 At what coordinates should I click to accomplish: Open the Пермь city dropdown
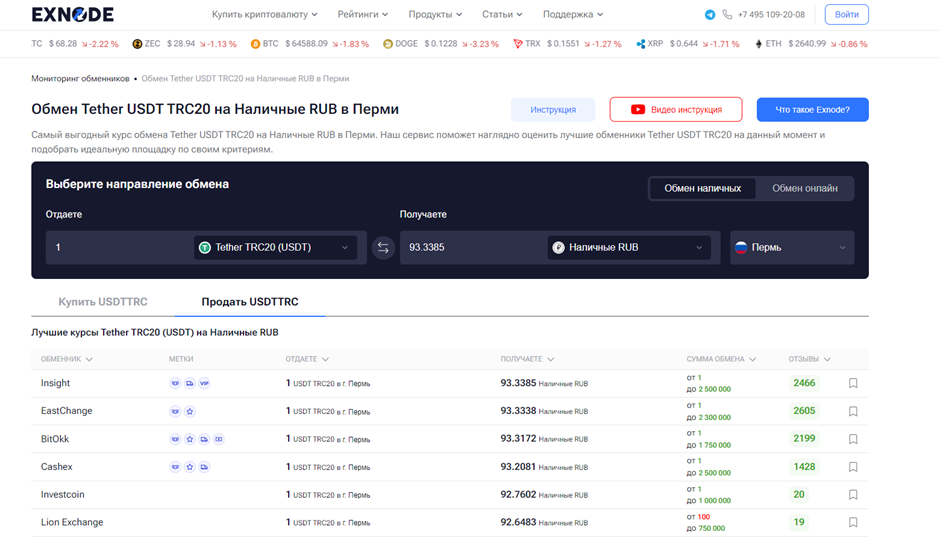pyautogui.click(x=792, y=248)
